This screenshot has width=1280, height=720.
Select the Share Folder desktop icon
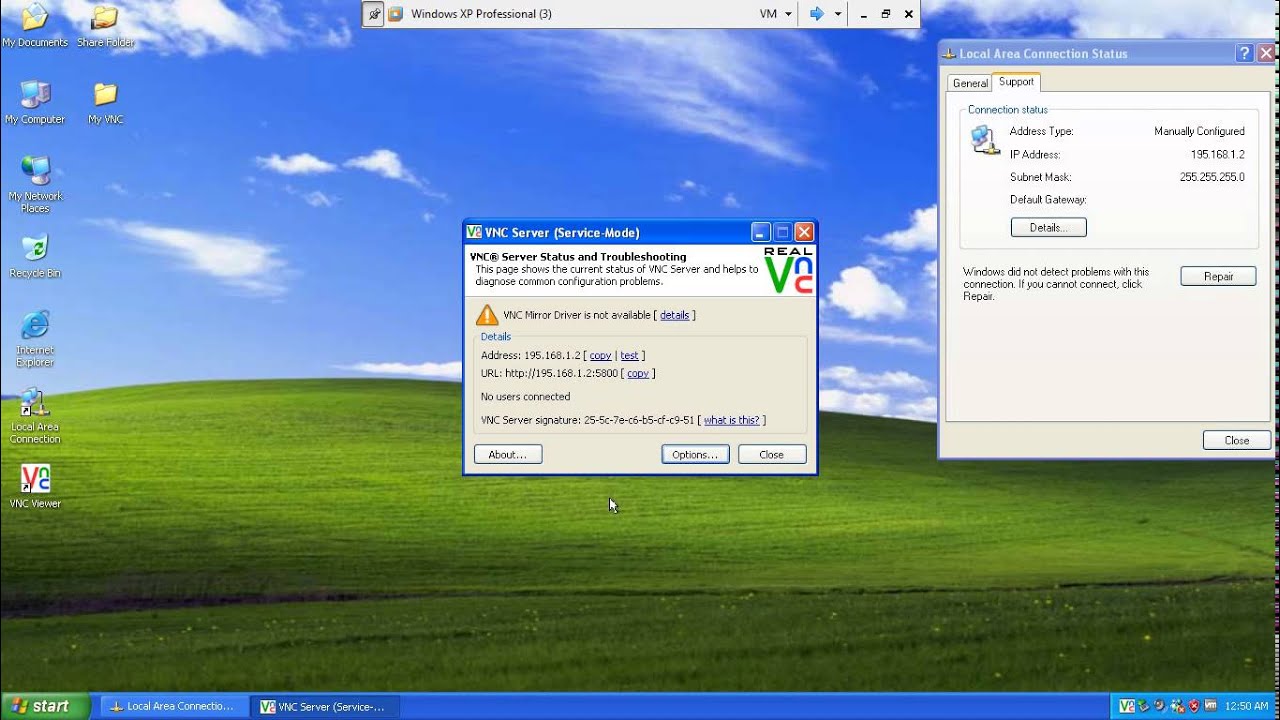click(105, 26)
